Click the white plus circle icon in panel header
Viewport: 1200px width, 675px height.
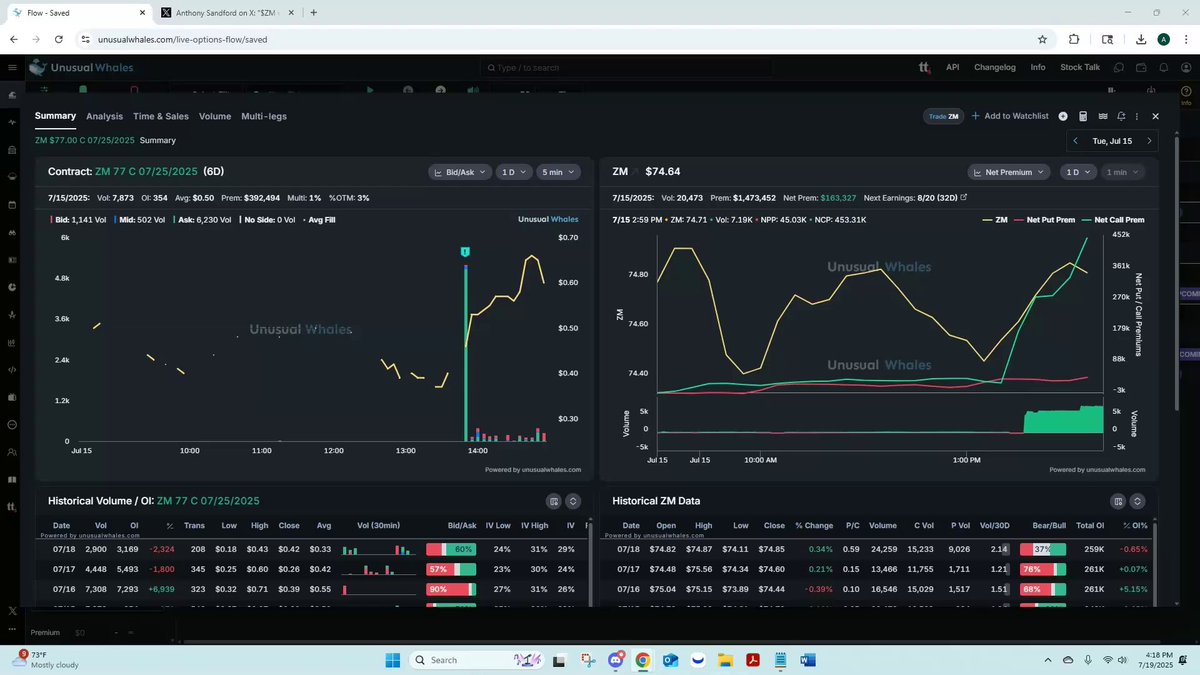pos(1063,116)
